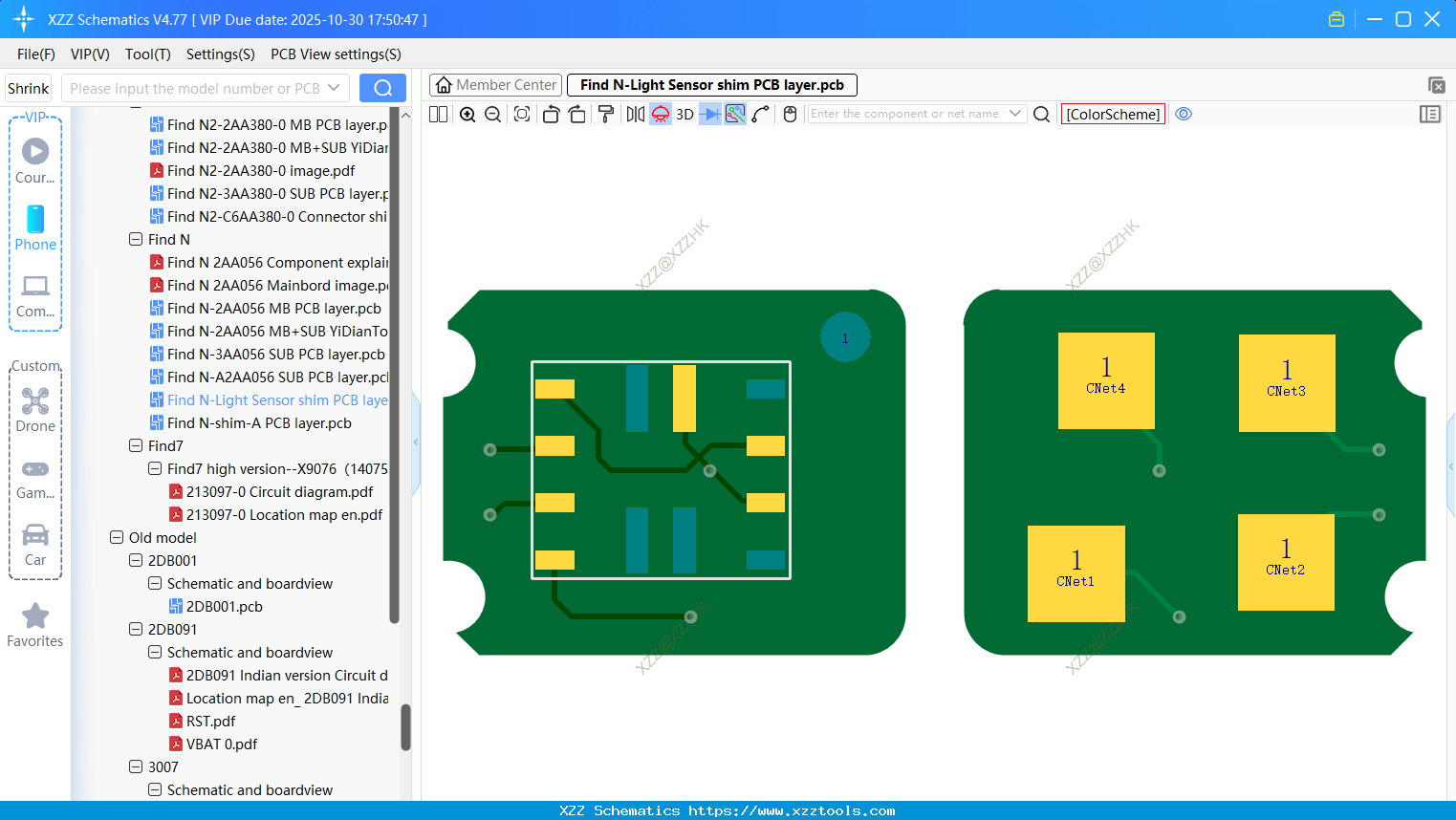The image size is (1456, 820).
Task: Open the mouse settings toolbar icon
Action: coord(790,114)
